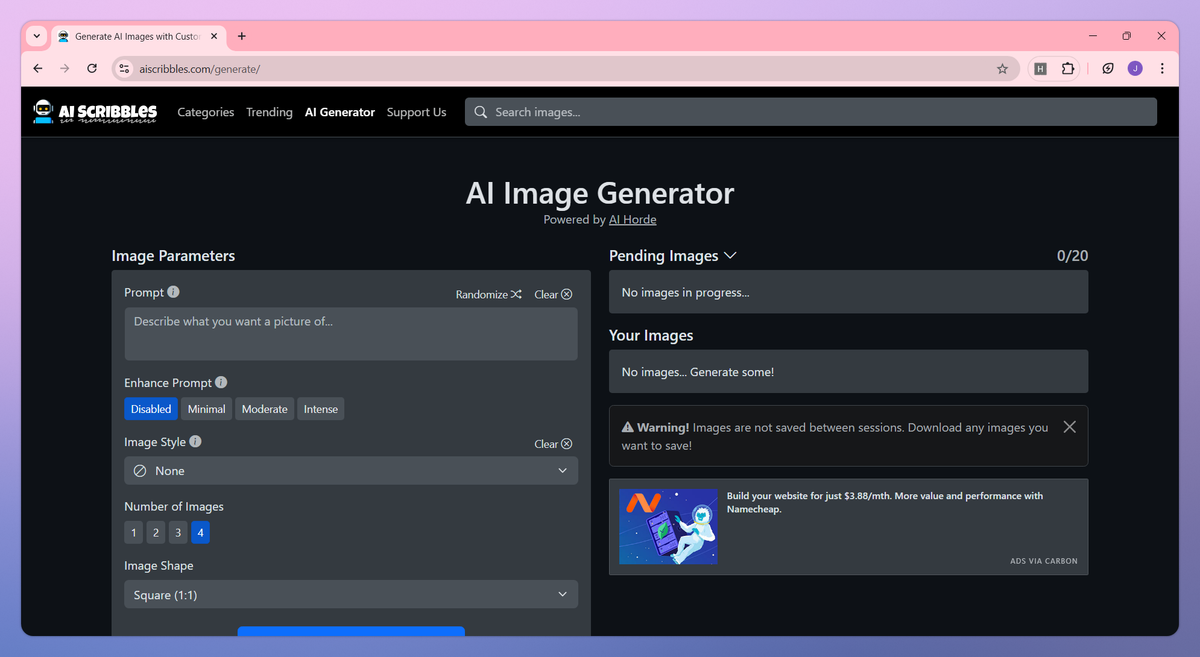Click the H extension icon
This screenshot has width=1200, height=657.
(x=1041, y=69)
